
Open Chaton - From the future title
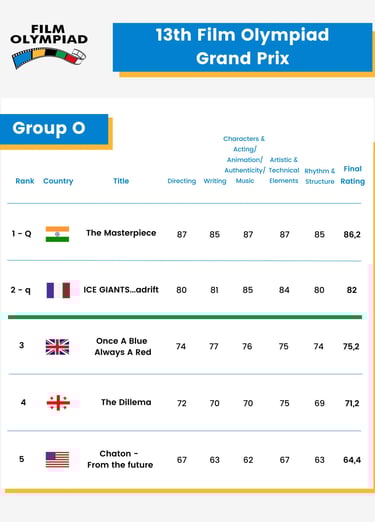point(120,459)
